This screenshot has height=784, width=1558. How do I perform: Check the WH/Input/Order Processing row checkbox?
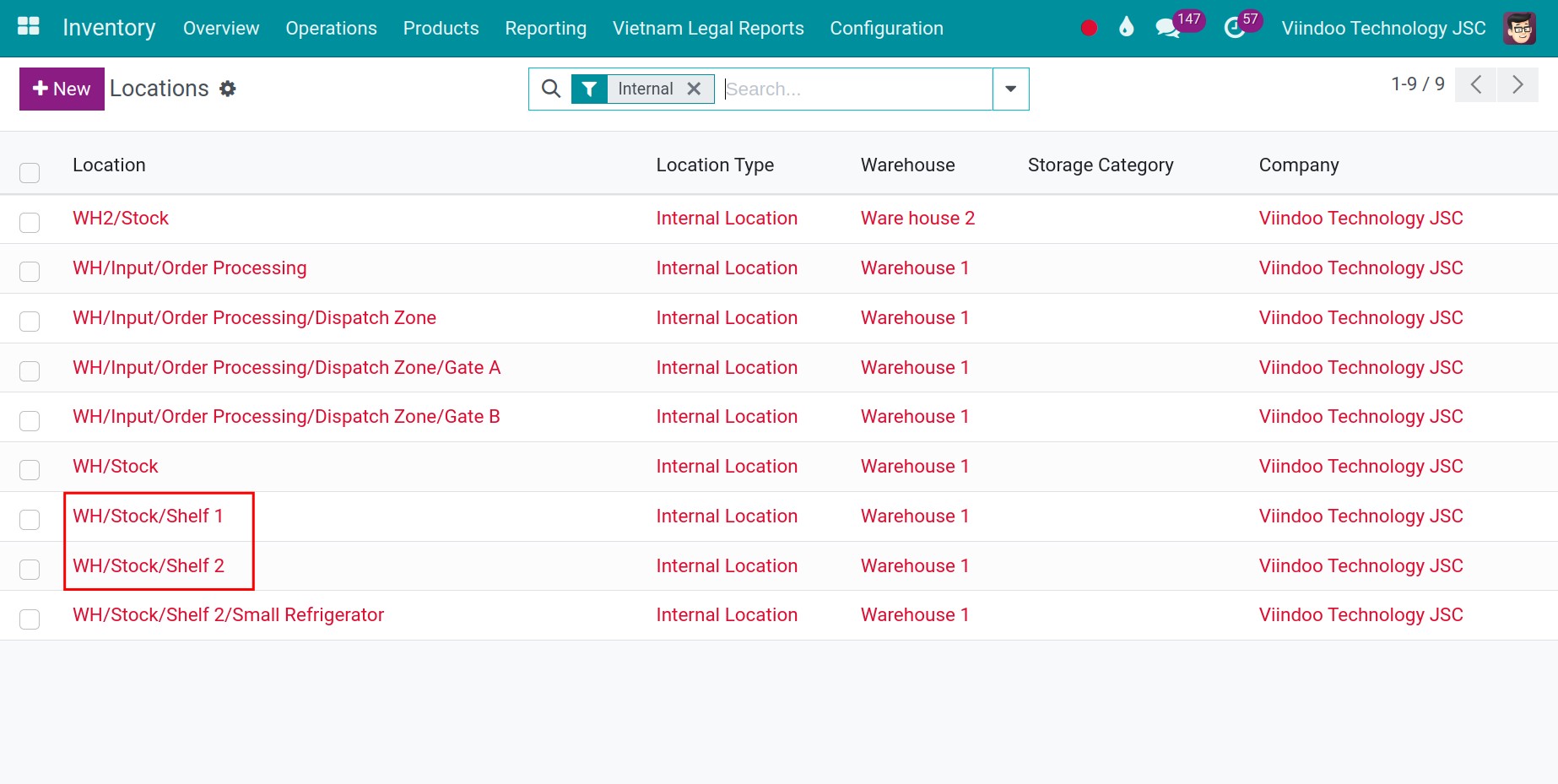click(30, 272)
